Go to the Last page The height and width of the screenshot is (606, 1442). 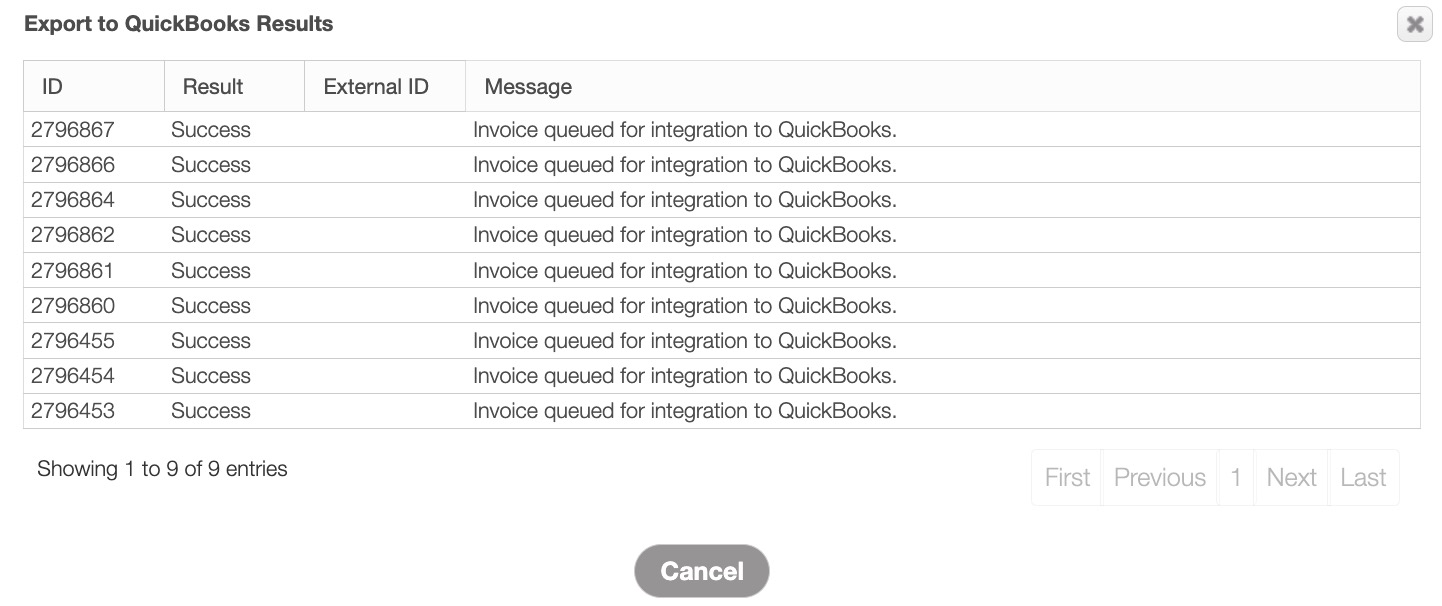1363,478
